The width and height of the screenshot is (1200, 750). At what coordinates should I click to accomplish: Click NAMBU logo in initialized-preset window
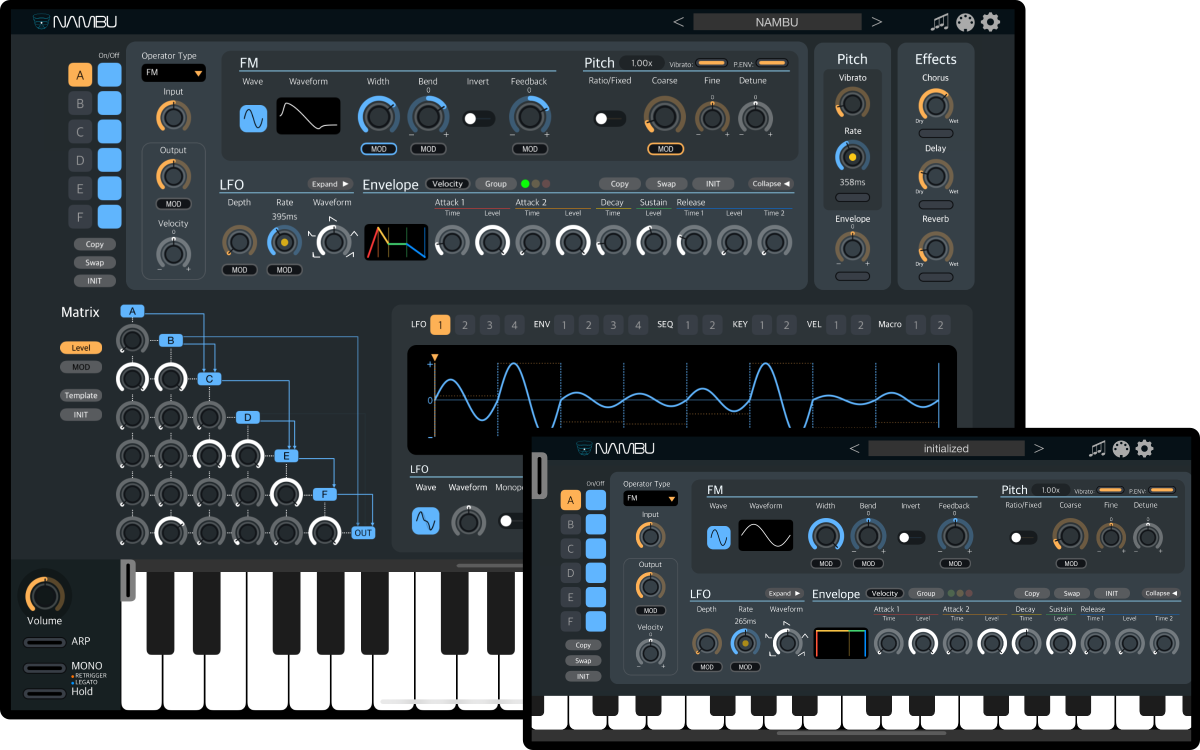[x=614, y=448]
